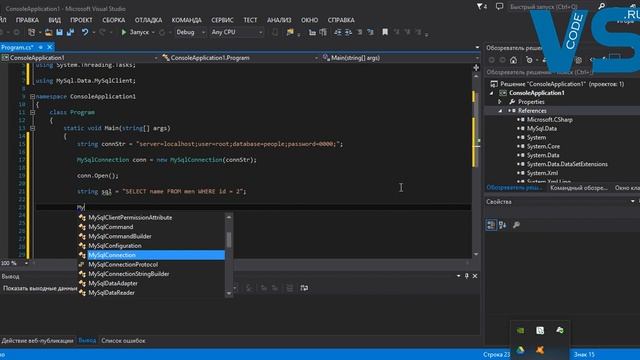
Task: Switch to the Список ошибок tab
Action: point(123,340)
